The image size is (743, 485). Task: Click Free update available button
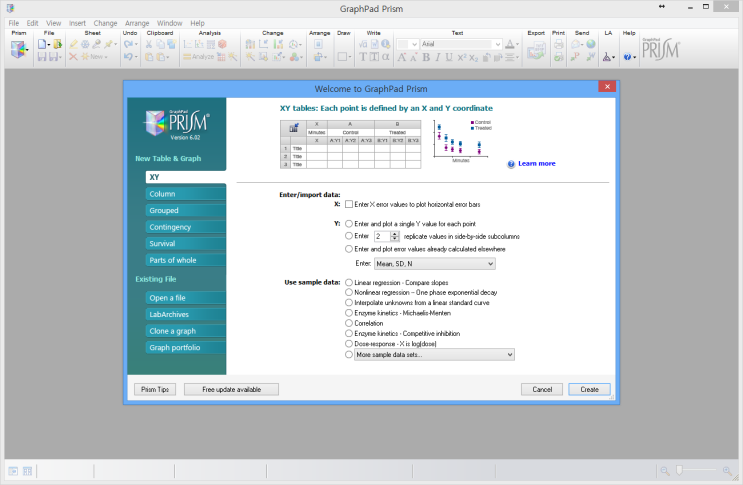pos(231,389)
